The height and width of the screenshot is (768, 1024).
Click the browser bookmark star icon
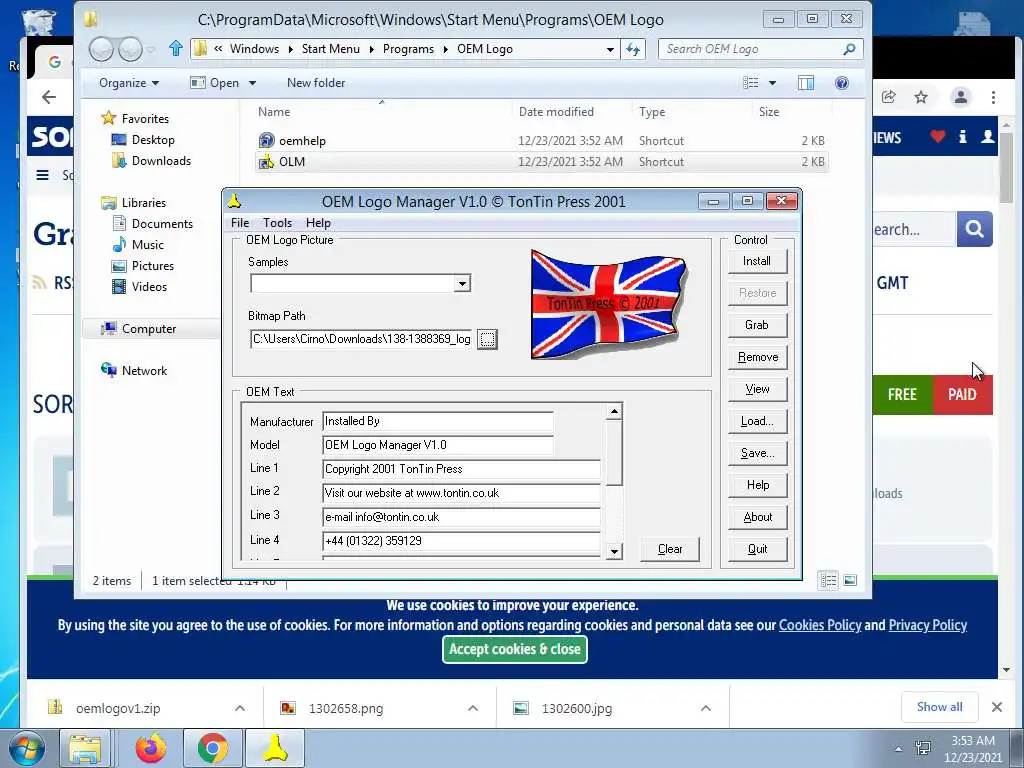[921, 97]
